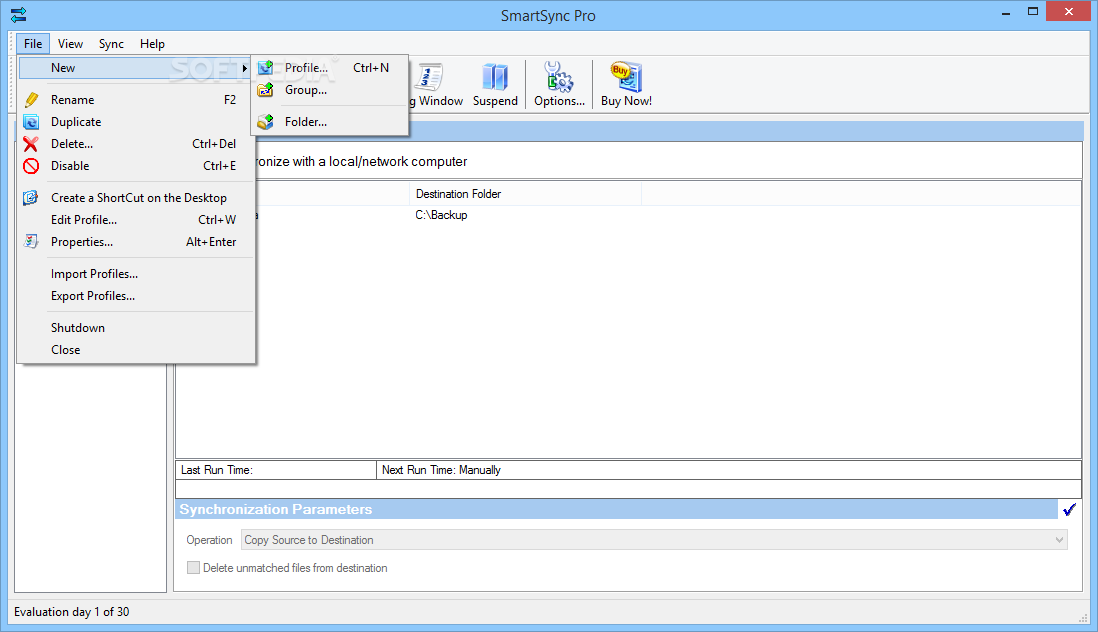This screenshot has height=632, width=1098.
Task: Click the Create ShortCut icon
Action: pos(31,198)
